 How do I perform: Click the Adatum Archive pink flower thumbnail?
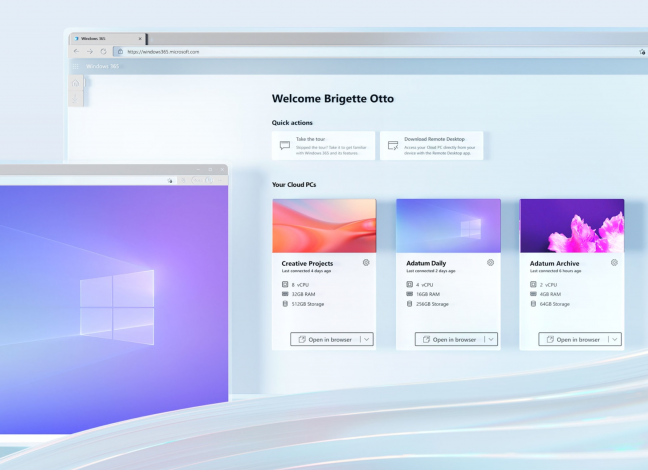coord(572,226)
